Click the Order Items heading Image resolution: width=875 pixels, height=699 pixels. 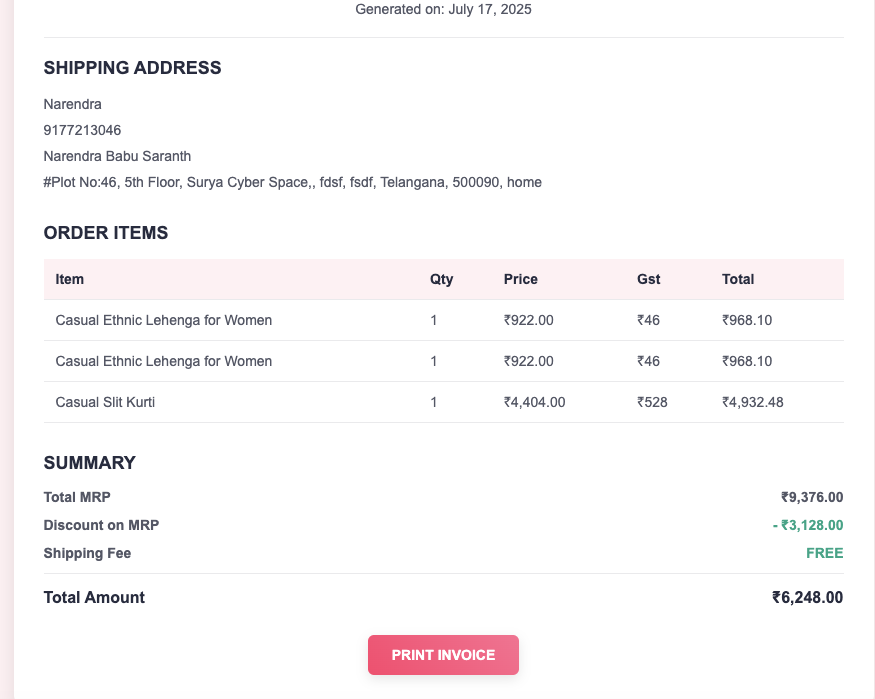(106, 233)
